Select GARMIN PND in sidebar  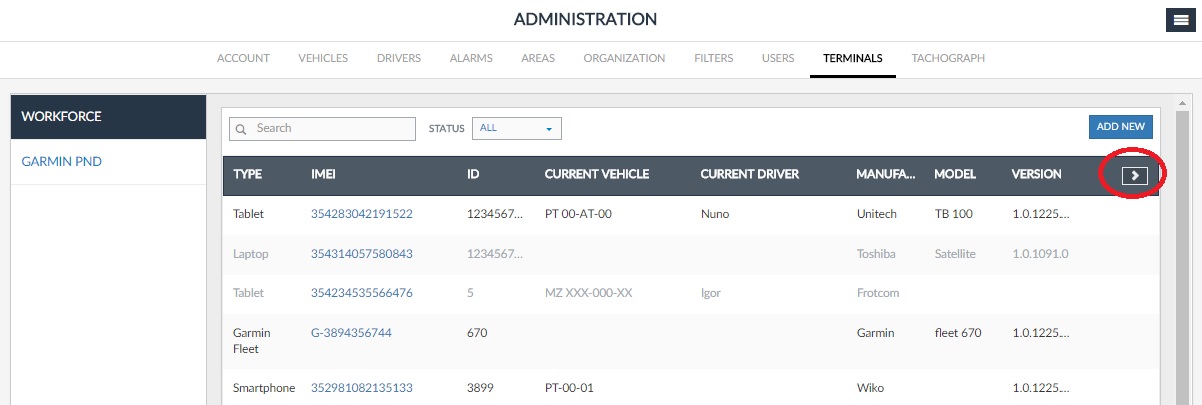(62, 162)
